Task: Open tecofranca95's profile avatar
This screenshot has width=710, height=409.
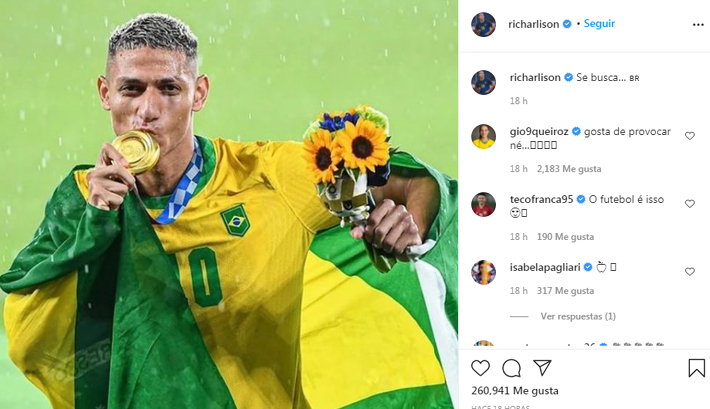Action: 484,204
